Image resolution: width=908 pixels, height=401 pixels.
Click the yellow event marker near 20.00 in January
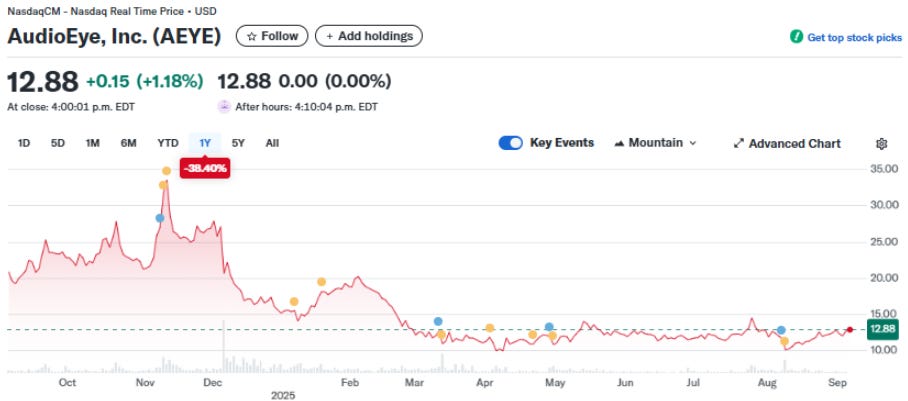tap(321, 282)
